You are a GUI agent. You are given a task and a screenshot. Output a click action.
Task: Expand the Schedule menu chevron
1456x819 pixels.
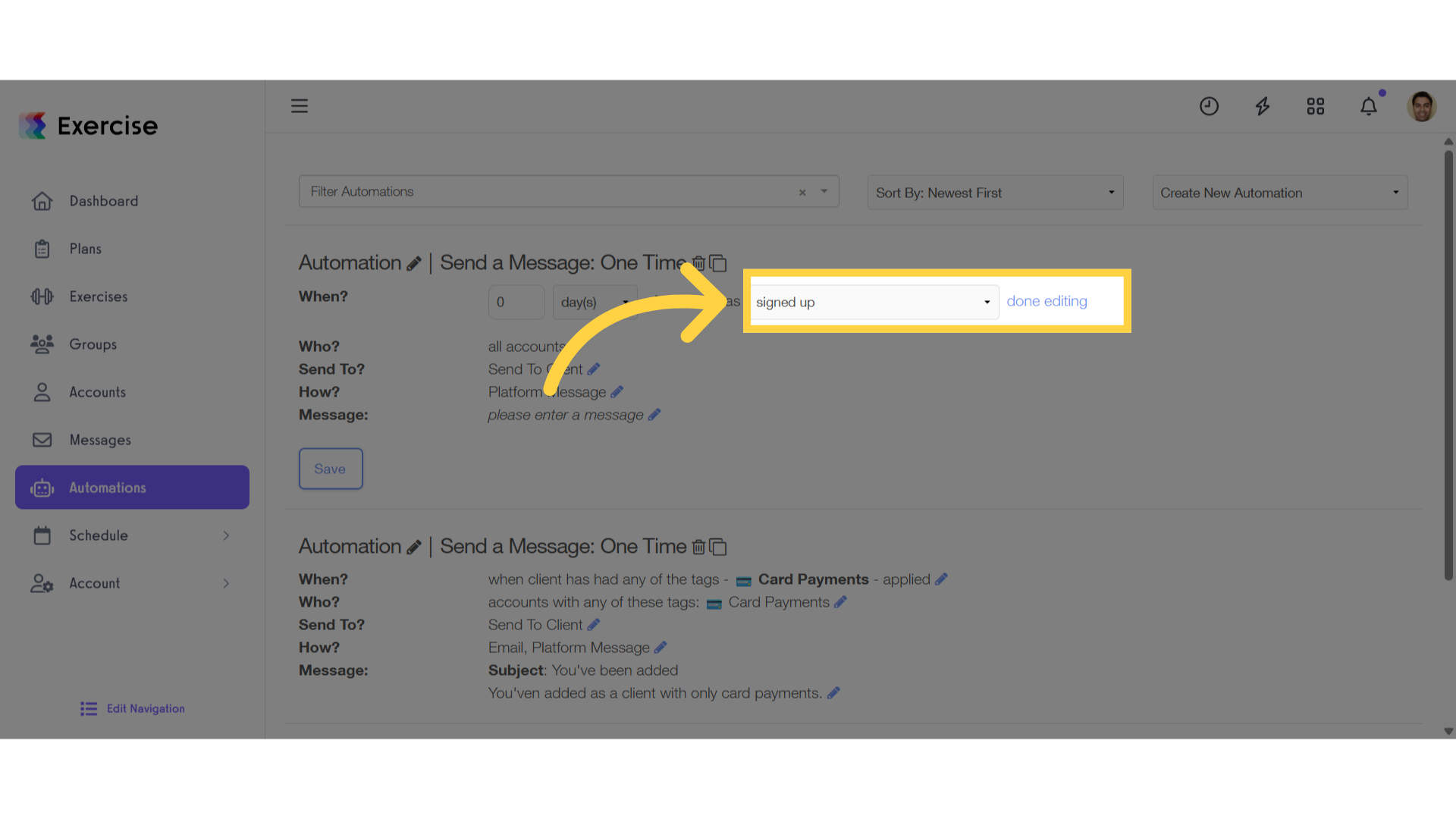click(226, 535)
